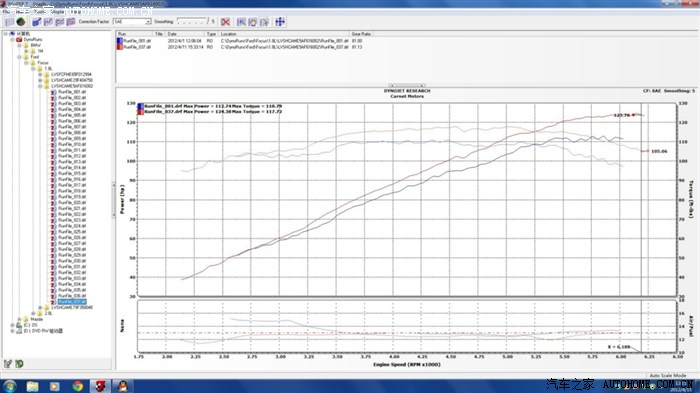Adjust the Smoothing slider
Screen dimensions: 700x393
[x=191, y=21]
